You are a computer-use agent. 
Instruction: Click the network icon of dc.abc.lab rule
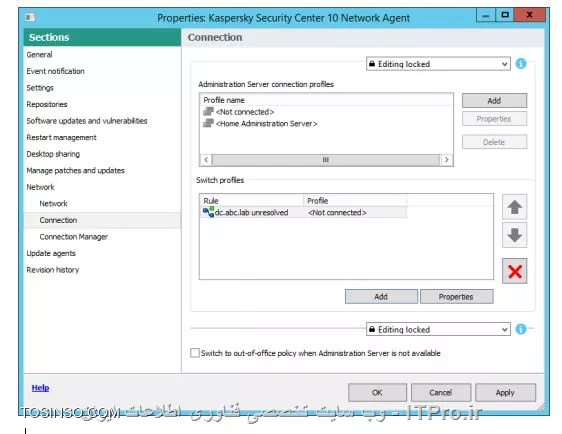click(x=209, y=212)
